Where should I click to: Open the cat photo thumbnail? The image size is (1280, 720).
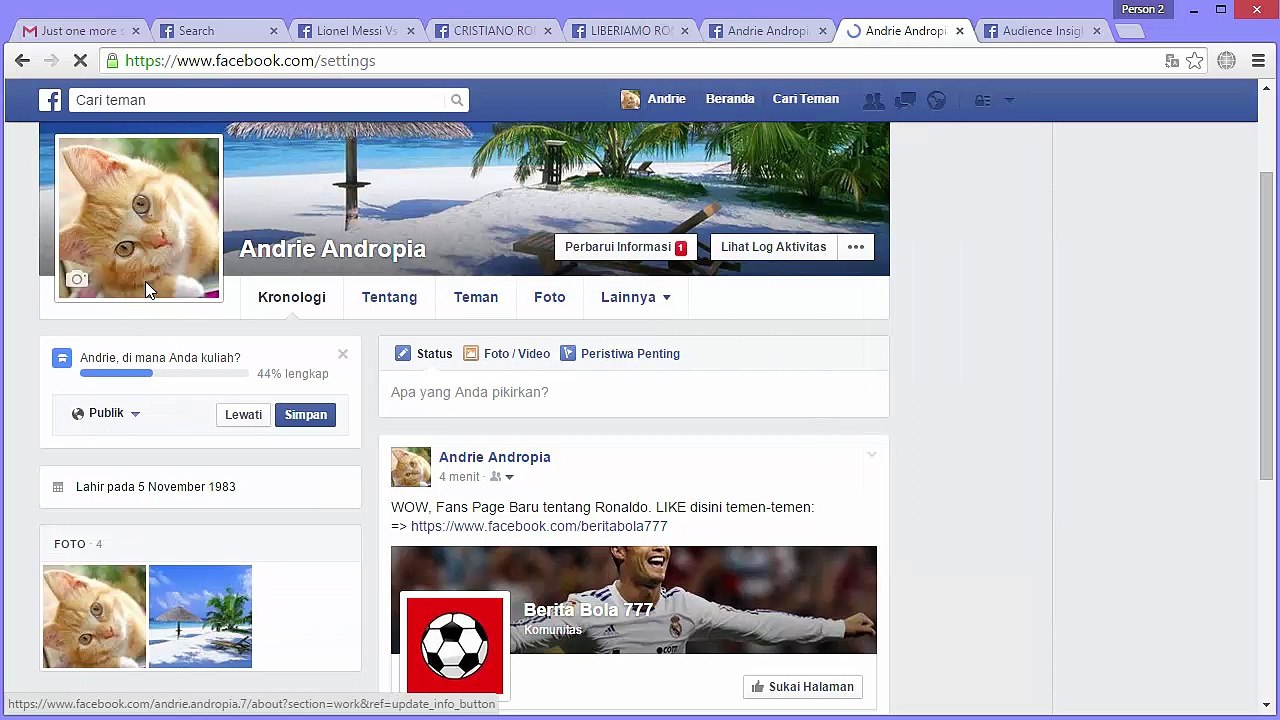click(94, 617)
